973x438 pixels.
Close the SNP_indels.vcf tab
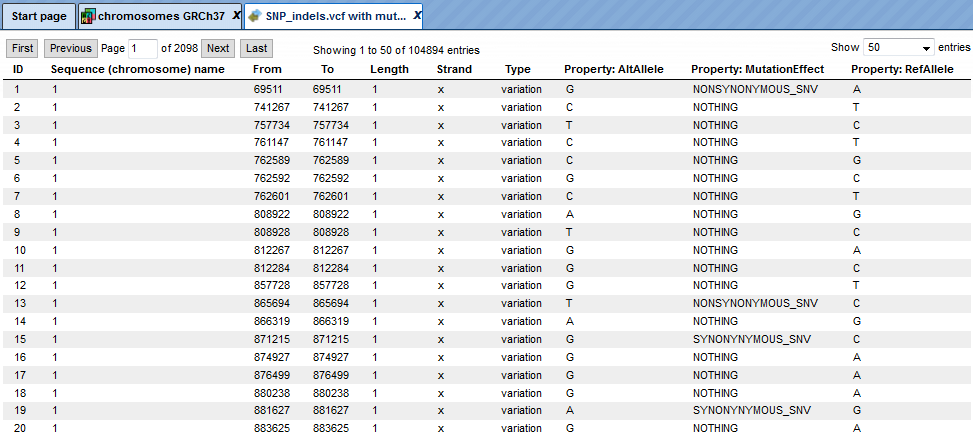click(418, 16)
